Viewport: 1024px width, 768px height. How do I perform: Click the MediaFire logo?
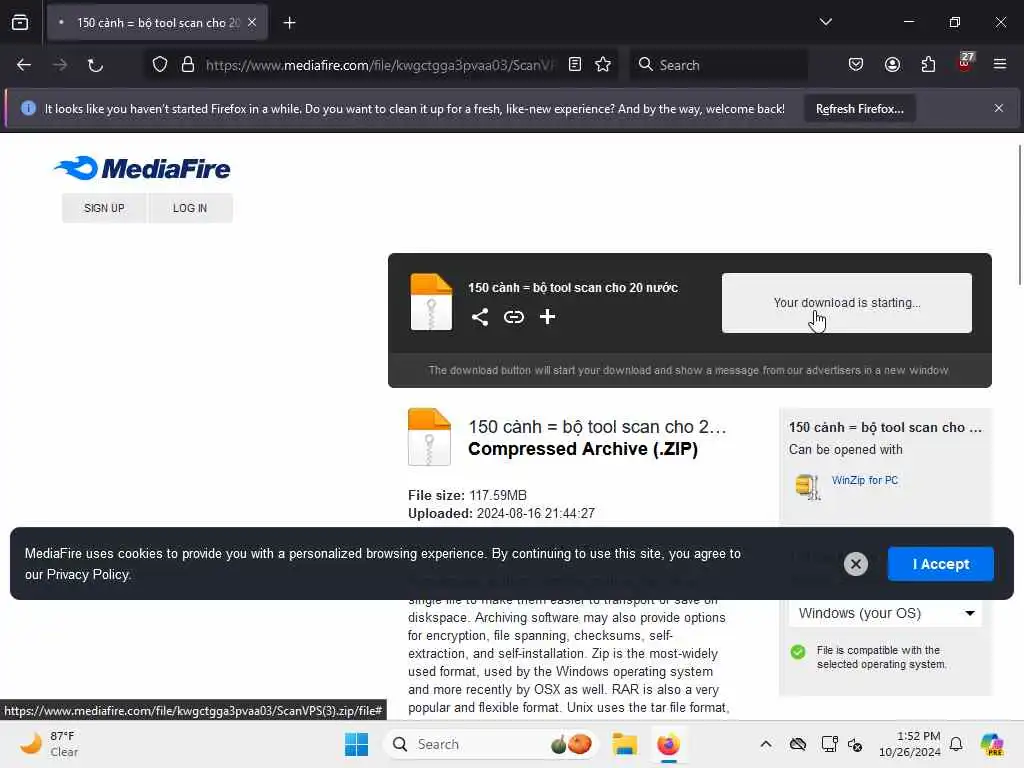(142, 168)
